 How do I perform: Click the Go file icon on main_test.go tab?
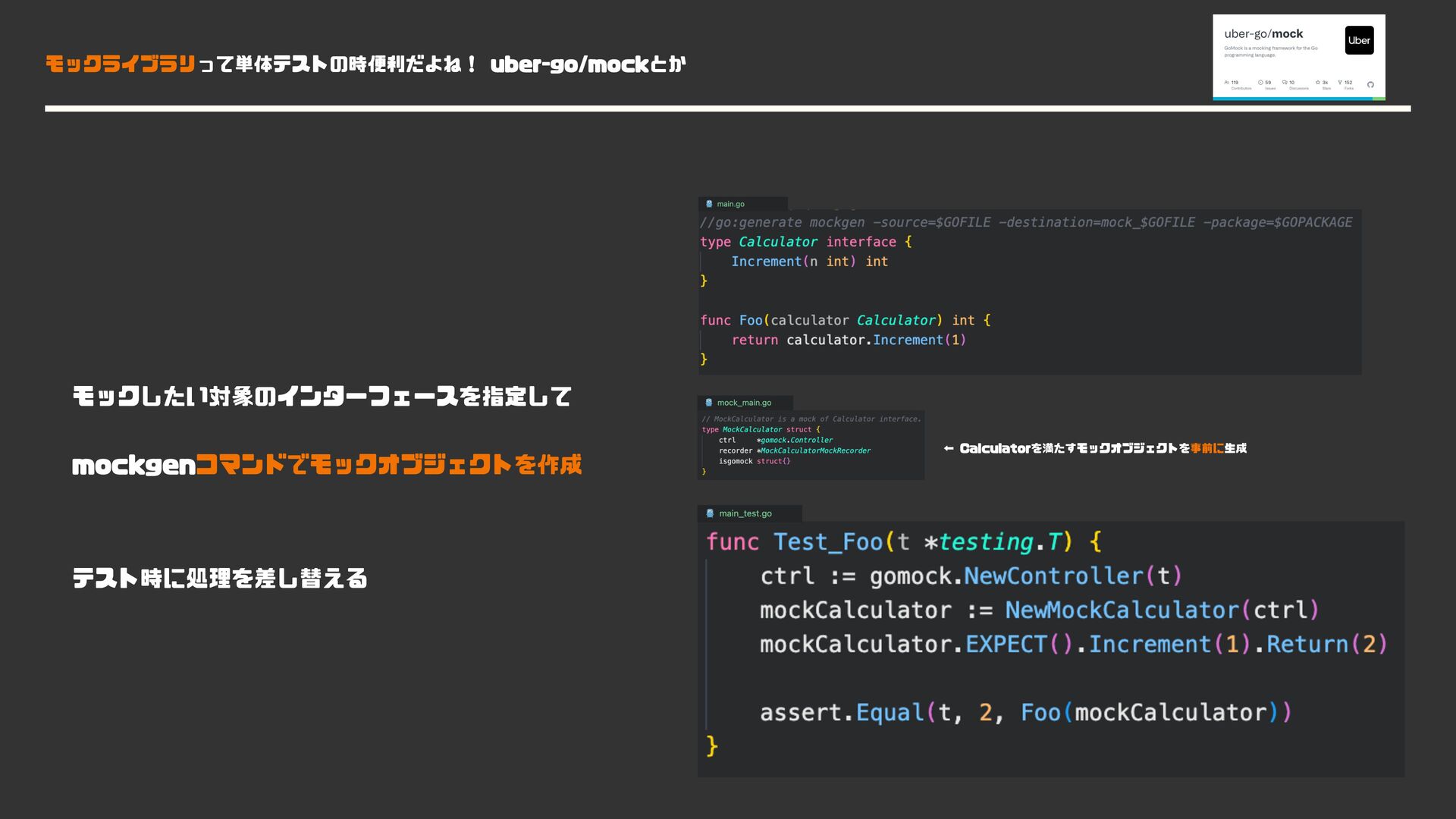[x=710, y=513]
